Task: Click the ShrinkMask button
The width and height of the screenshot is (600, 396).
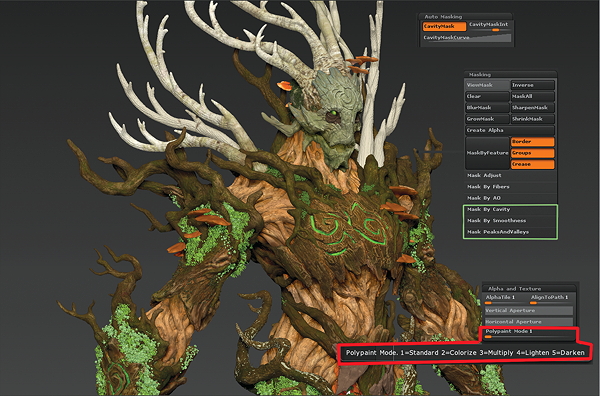Action: [x=533, y=119]
